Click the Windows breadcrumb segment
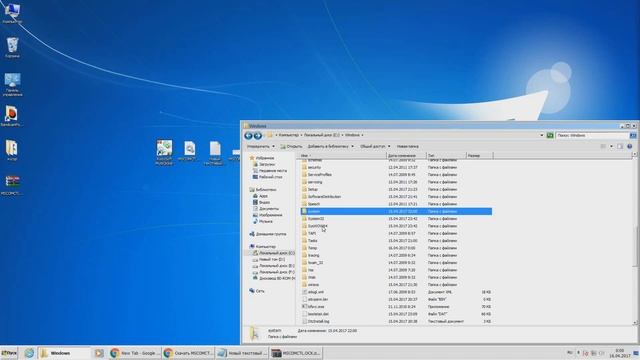 (352, 135)
